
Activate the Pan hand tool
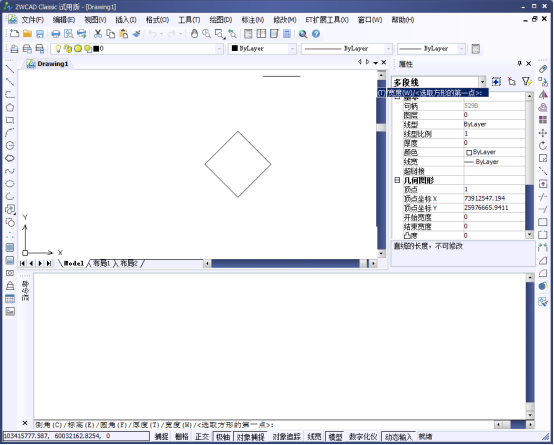pos(194,34)
